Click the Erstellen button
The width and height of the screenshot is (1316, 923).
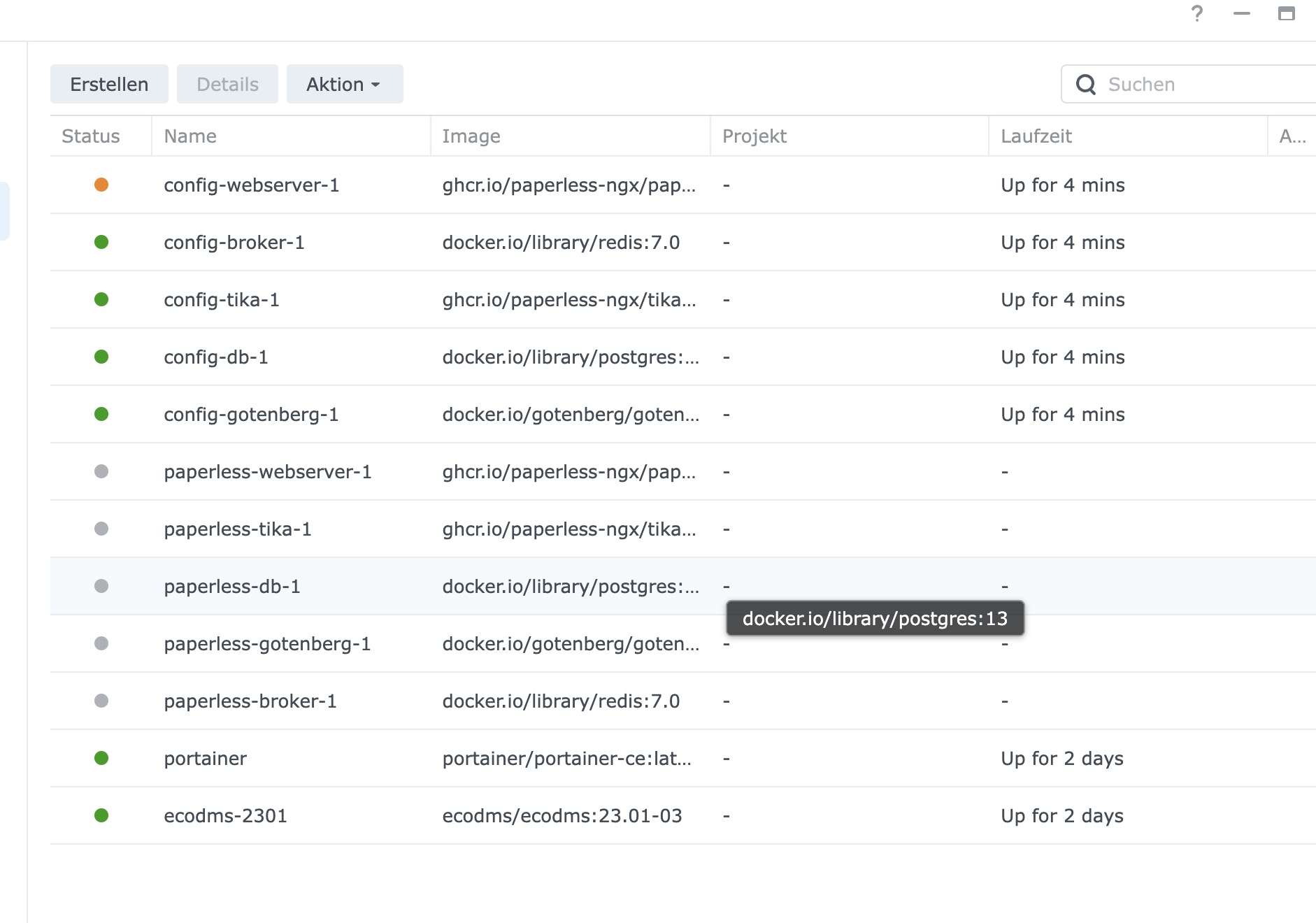pyautogui.click(x=109, y=84)
